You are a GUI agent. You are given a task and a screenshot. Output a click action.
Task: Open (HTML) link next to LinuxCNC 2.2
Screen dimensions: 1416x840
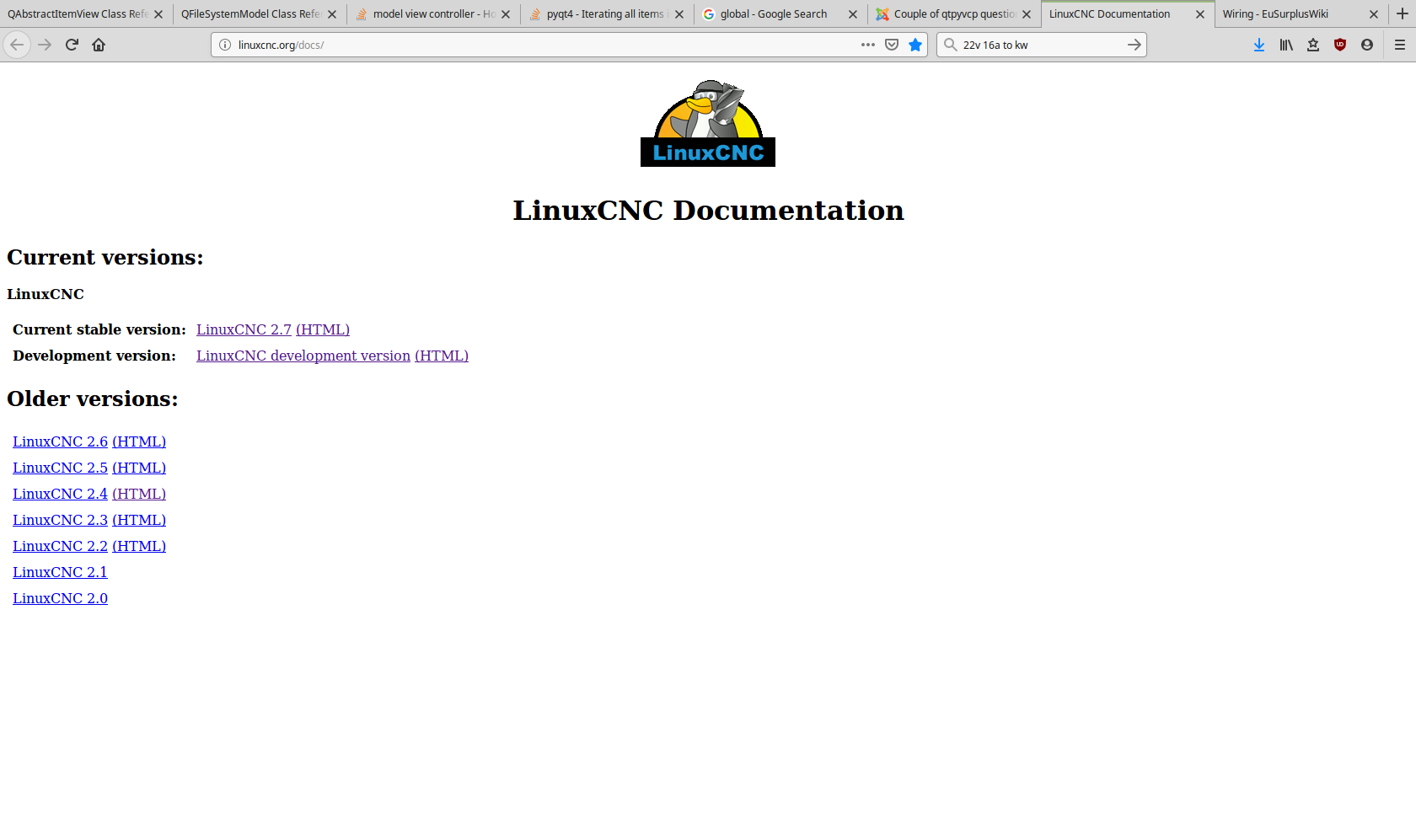(x=139, y=546)
